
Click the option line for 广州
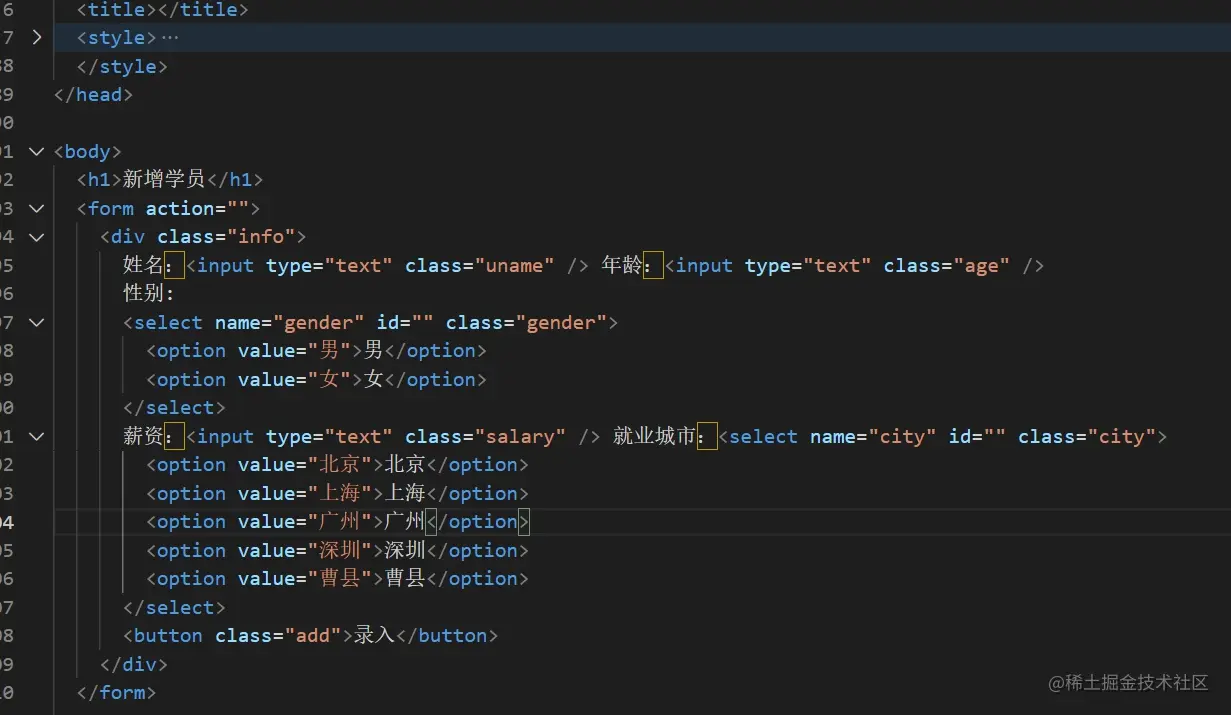[x=337, y=522]
